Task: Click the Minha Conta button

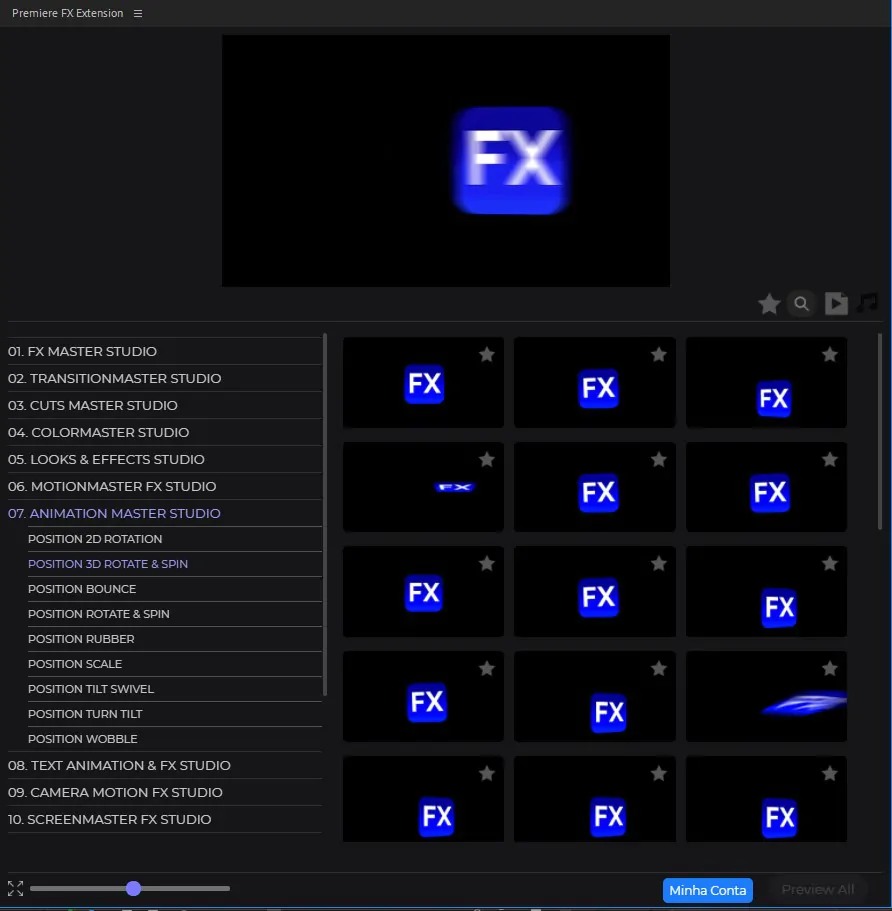Action: point(707,890)
